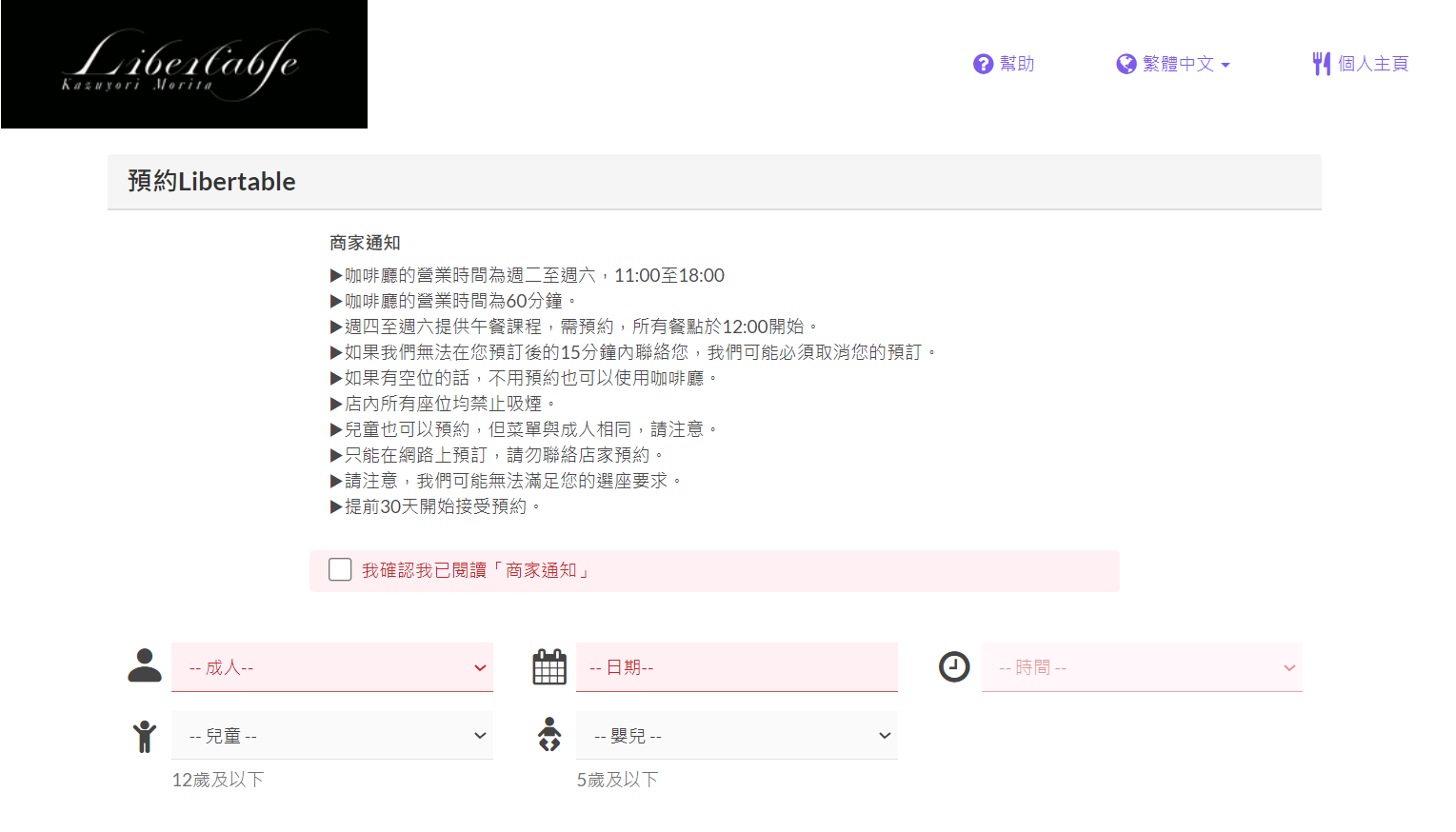The image size is (1456, 832).
Task: Click the 提前30天開始接受預約 line
Action: pos(435,506)
